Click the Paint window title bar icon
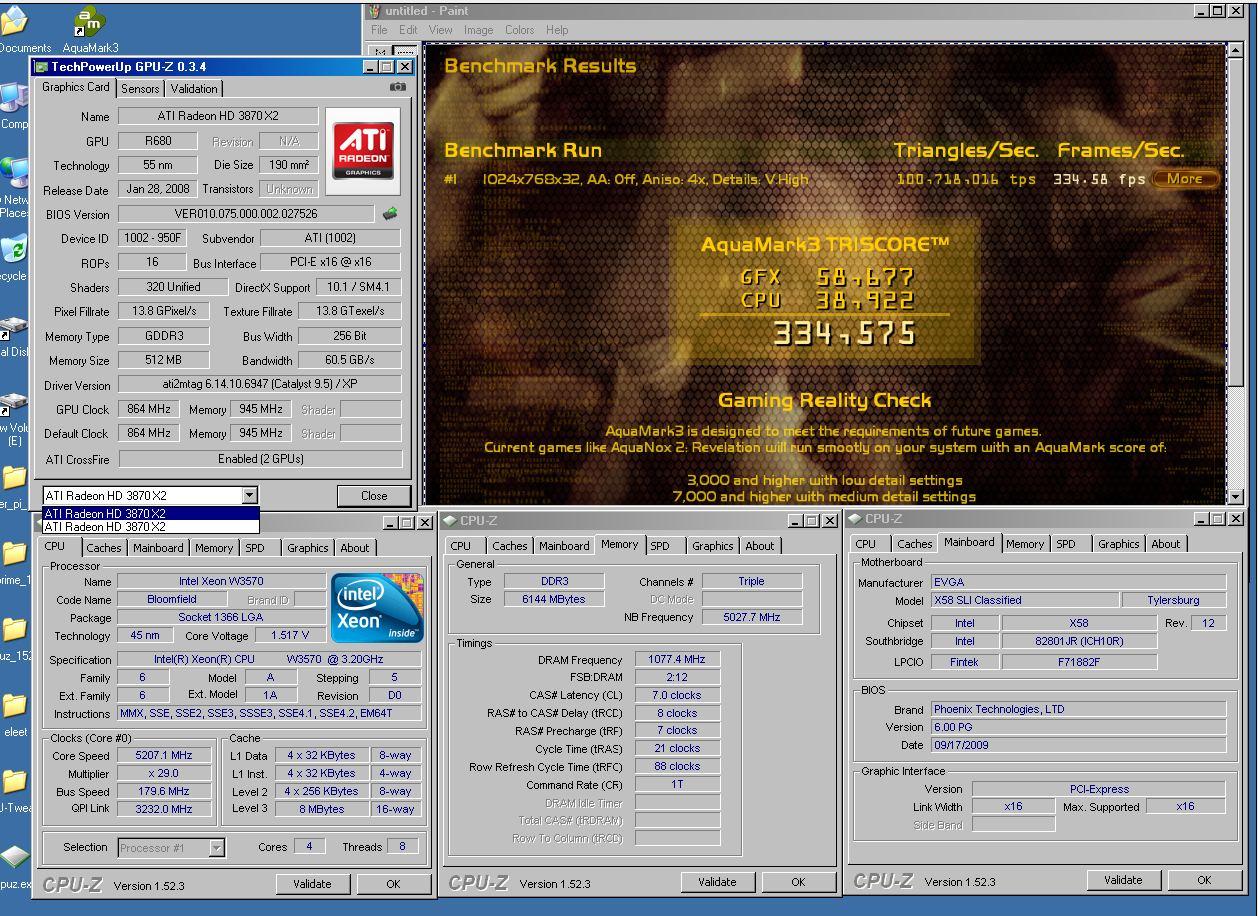1258x916 pixels. 375,10
